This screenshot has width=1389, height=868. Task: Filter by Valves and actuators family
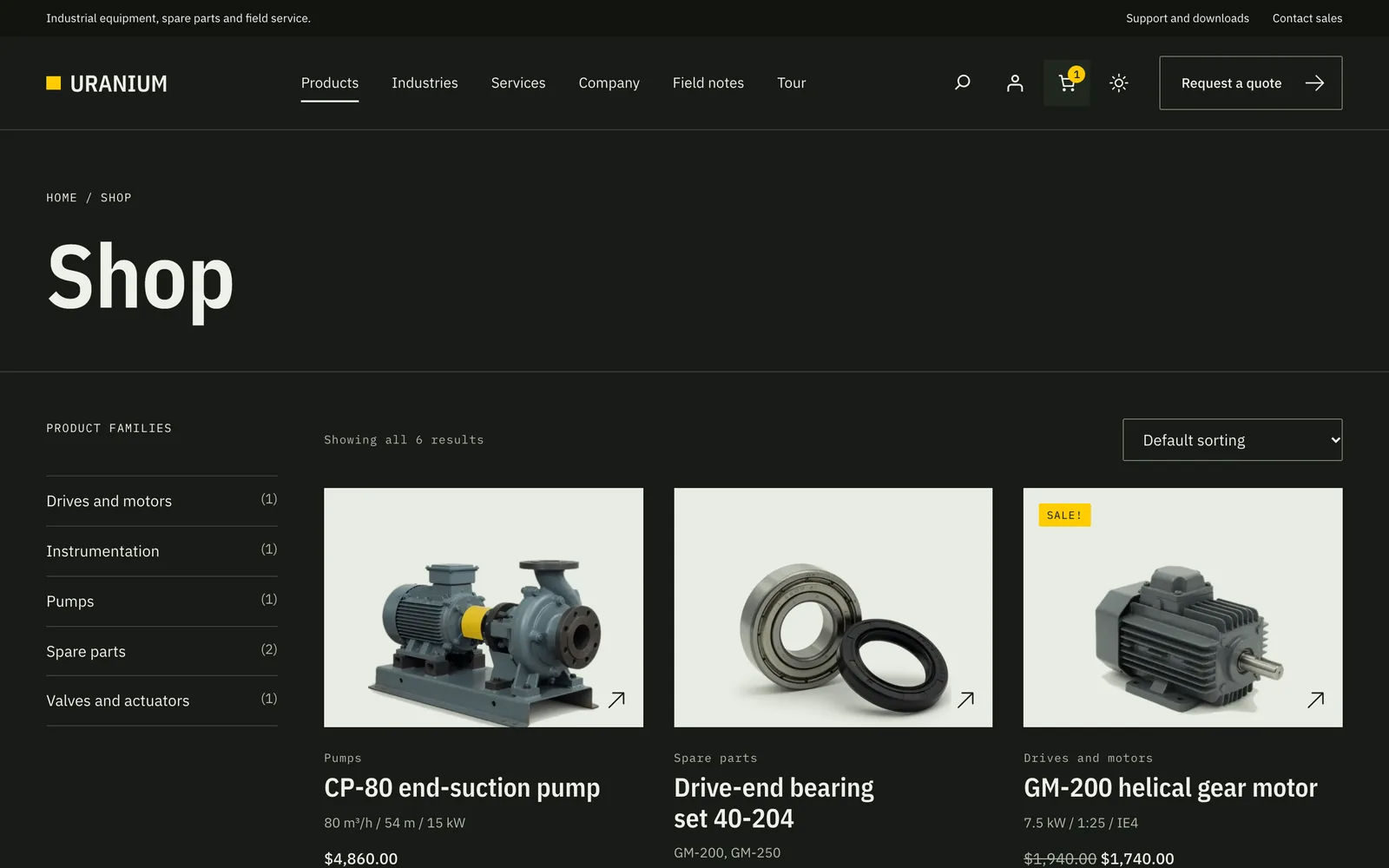(161, 700)
